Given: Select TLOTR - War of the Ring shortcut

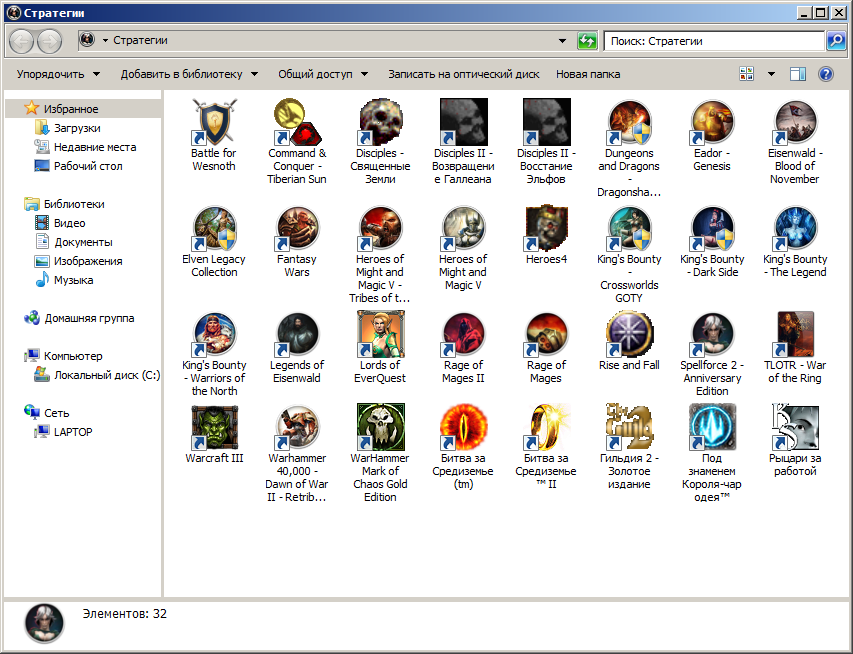Looking at the screenshot, I should (x=795, y=348).
